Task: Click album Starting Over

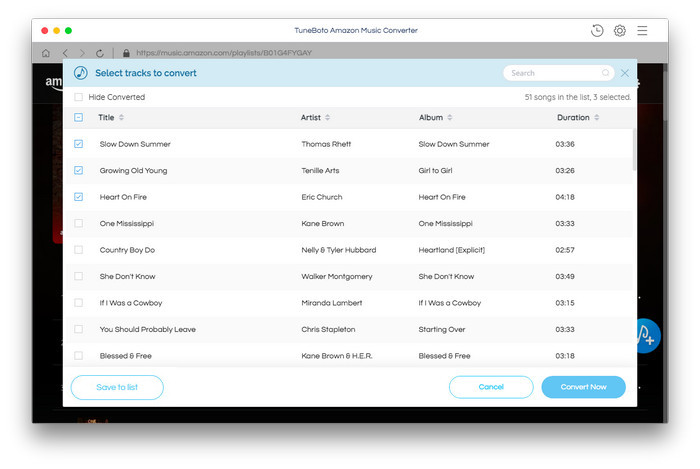Action: (442, 329)
